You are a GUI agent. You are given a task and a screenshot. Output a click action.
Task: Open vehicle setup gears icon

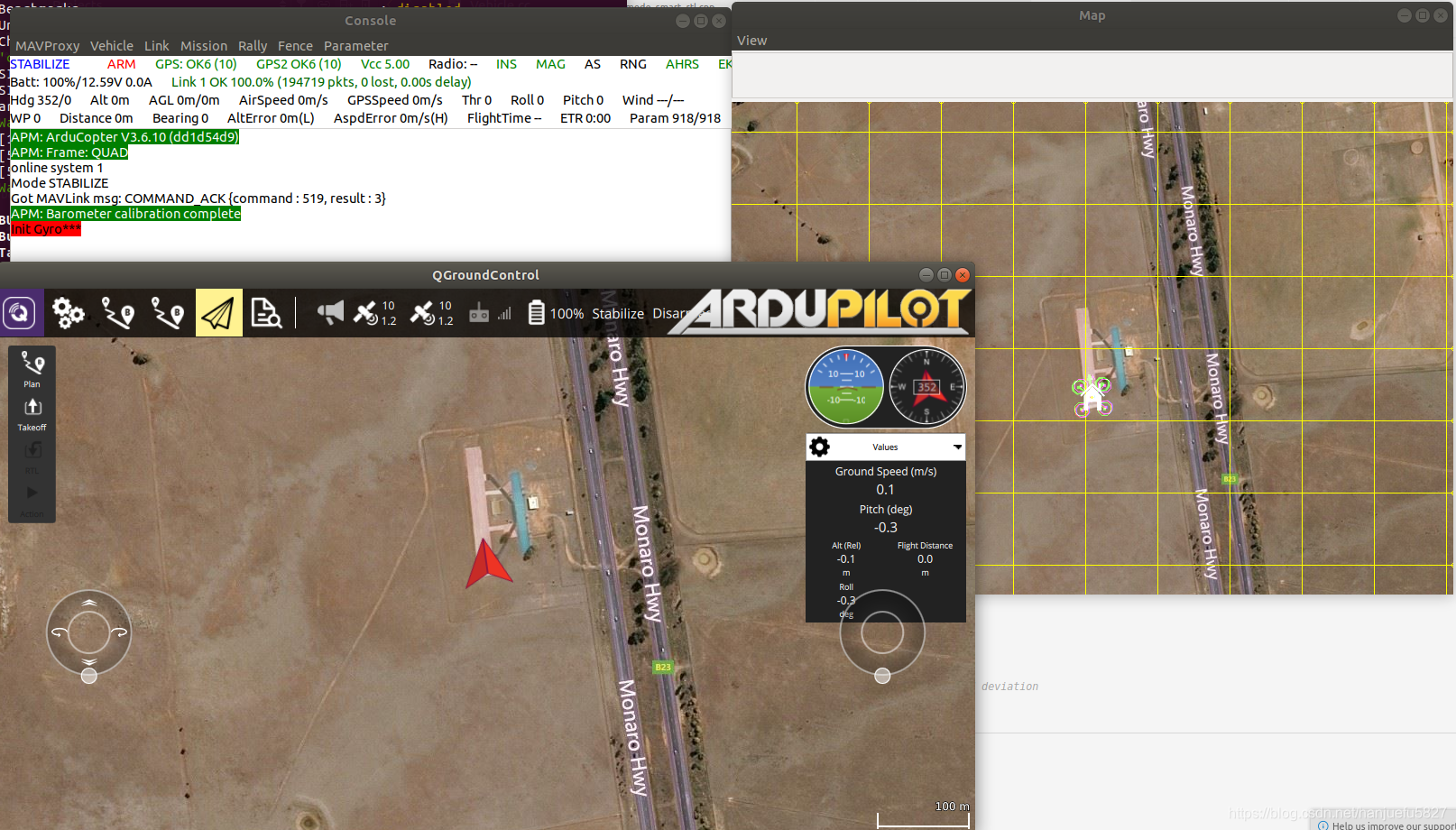[x=68, y=313]
